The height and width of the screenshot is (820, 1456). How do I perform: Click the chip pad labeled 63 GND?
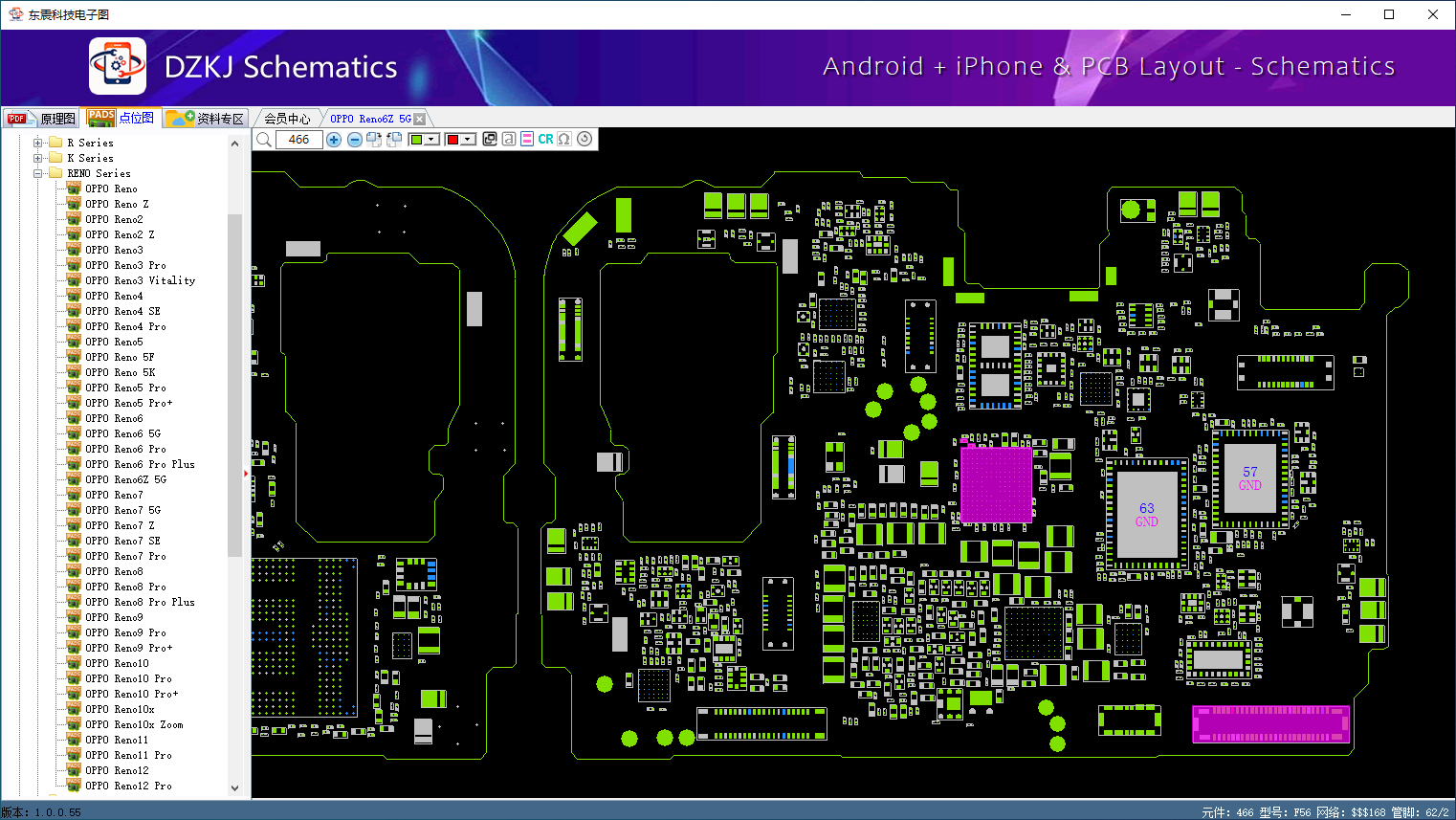1147,515
